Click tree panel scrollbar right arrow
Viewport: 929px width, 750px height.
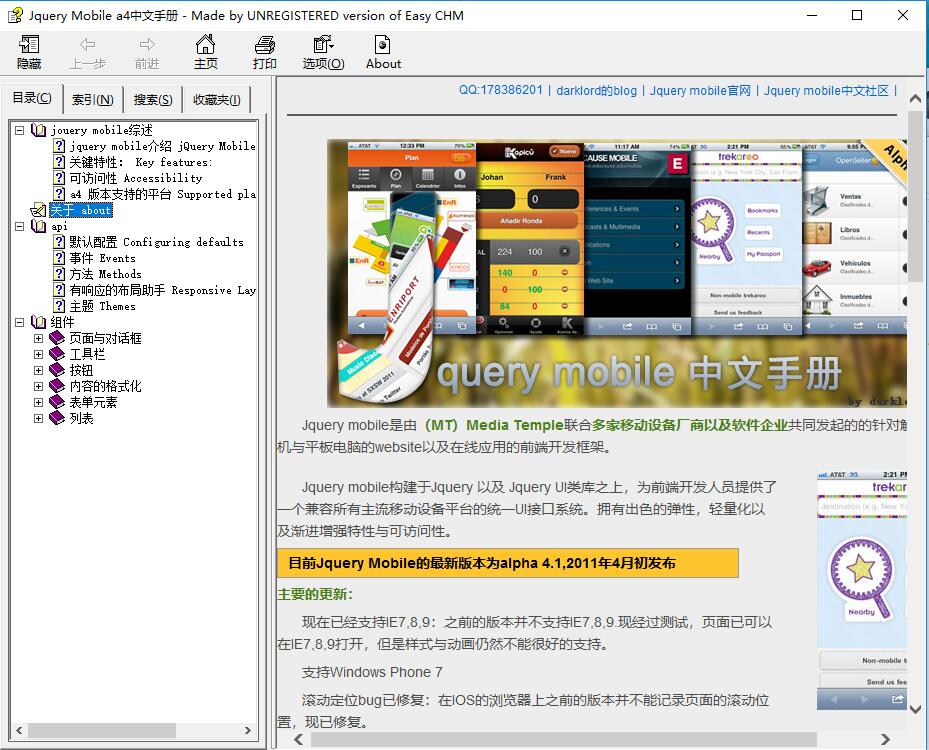point(248,730)
